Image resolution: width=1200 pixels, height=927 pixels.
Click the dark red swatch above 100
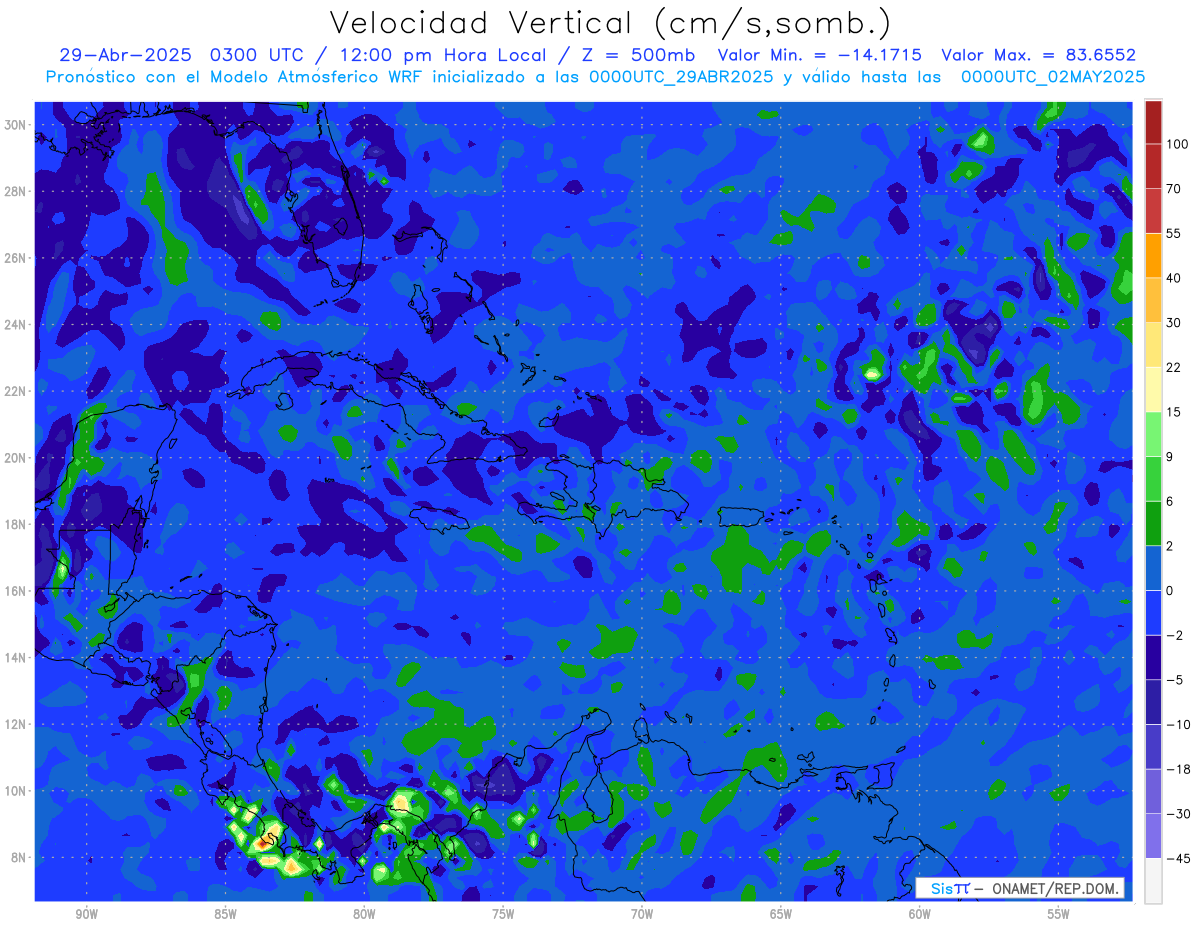(1153, 122)
